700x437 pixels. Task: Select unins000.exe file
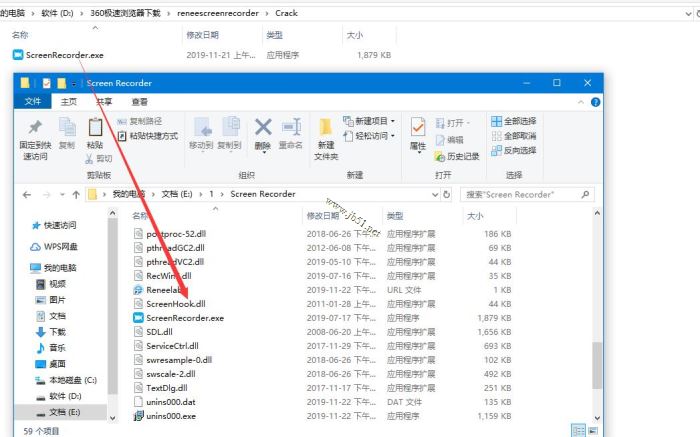point(165,416)
